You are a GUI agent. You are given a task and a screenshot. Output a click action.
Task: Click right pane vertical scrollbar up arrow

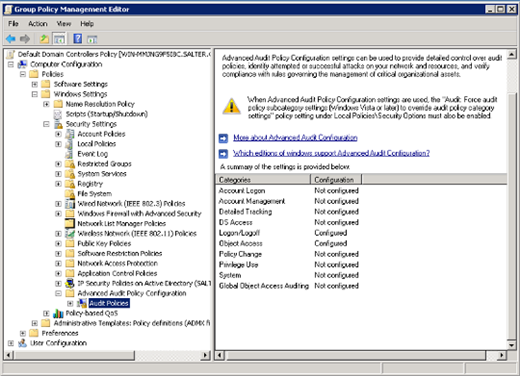512,54
